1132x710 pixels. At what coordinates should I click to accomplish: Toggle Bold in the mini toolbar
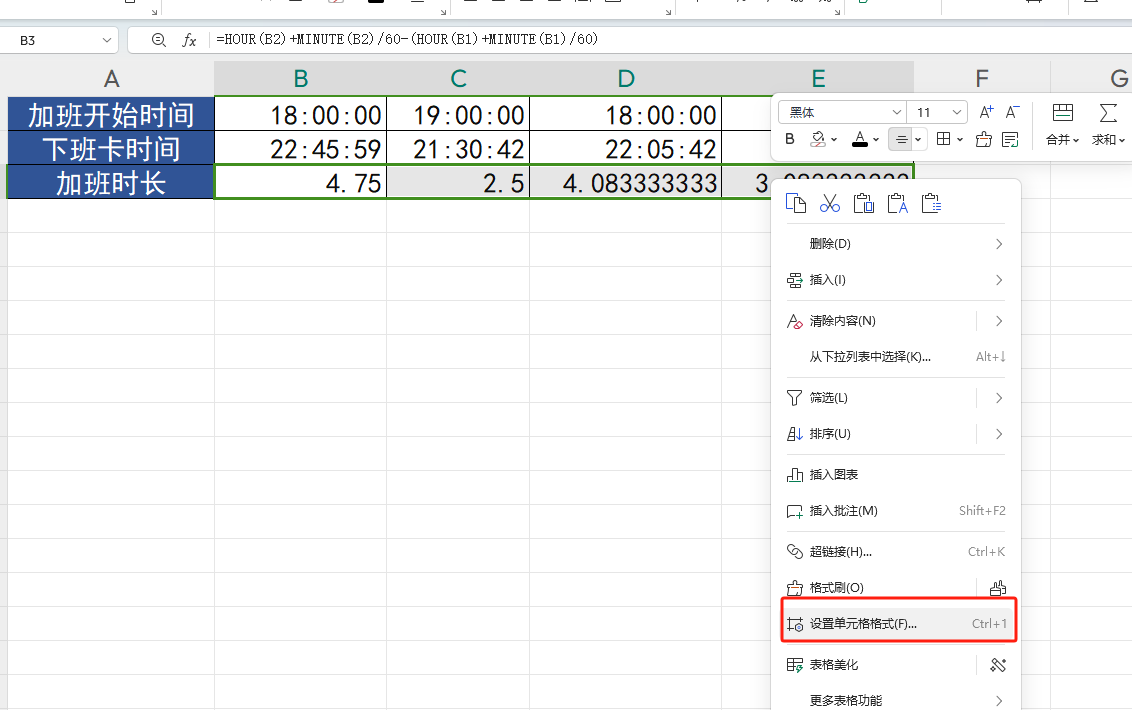tap(790, 139)
